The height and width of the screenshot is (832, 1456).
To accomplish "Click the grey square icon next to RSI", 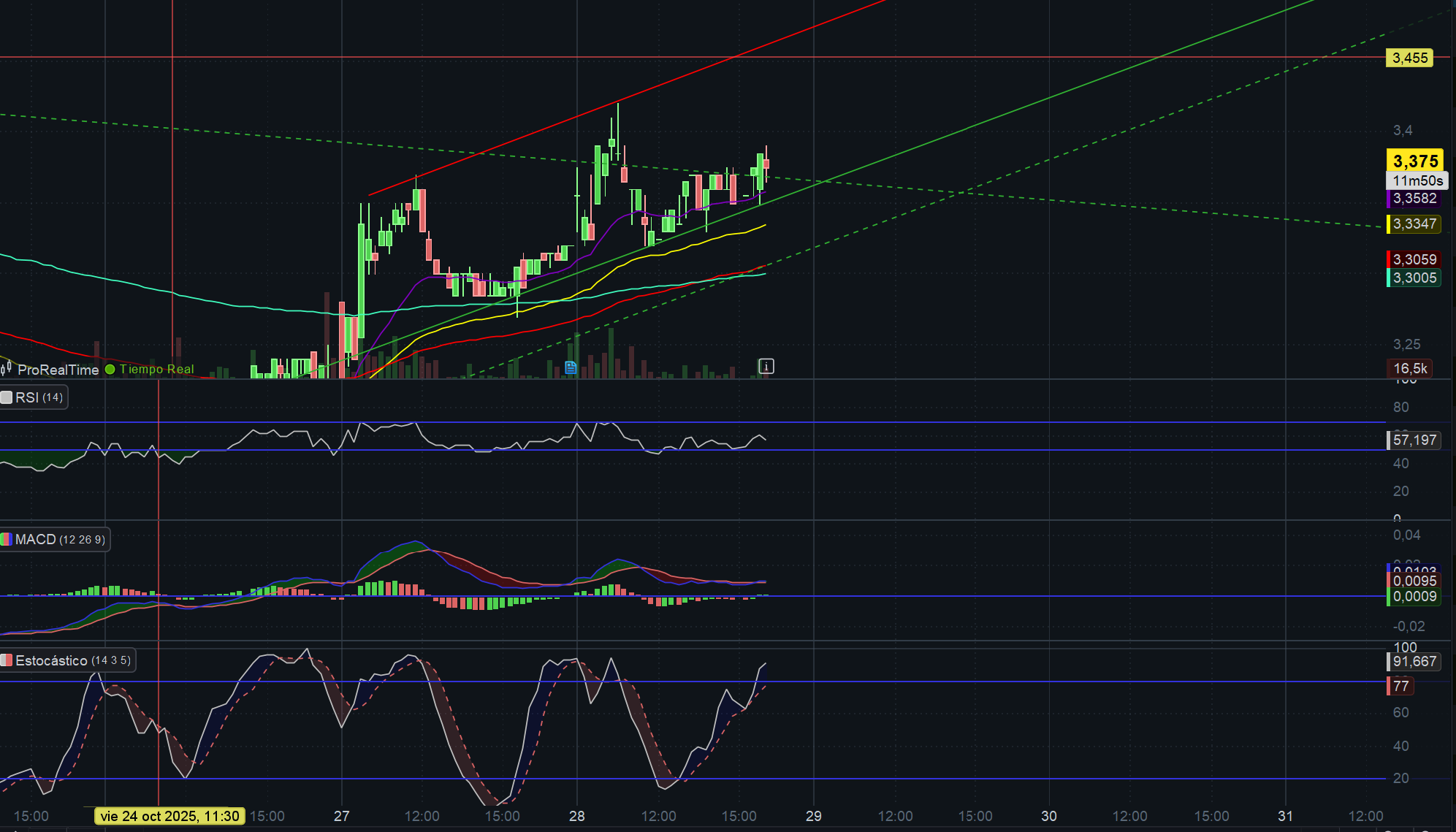I will [7, 397].
